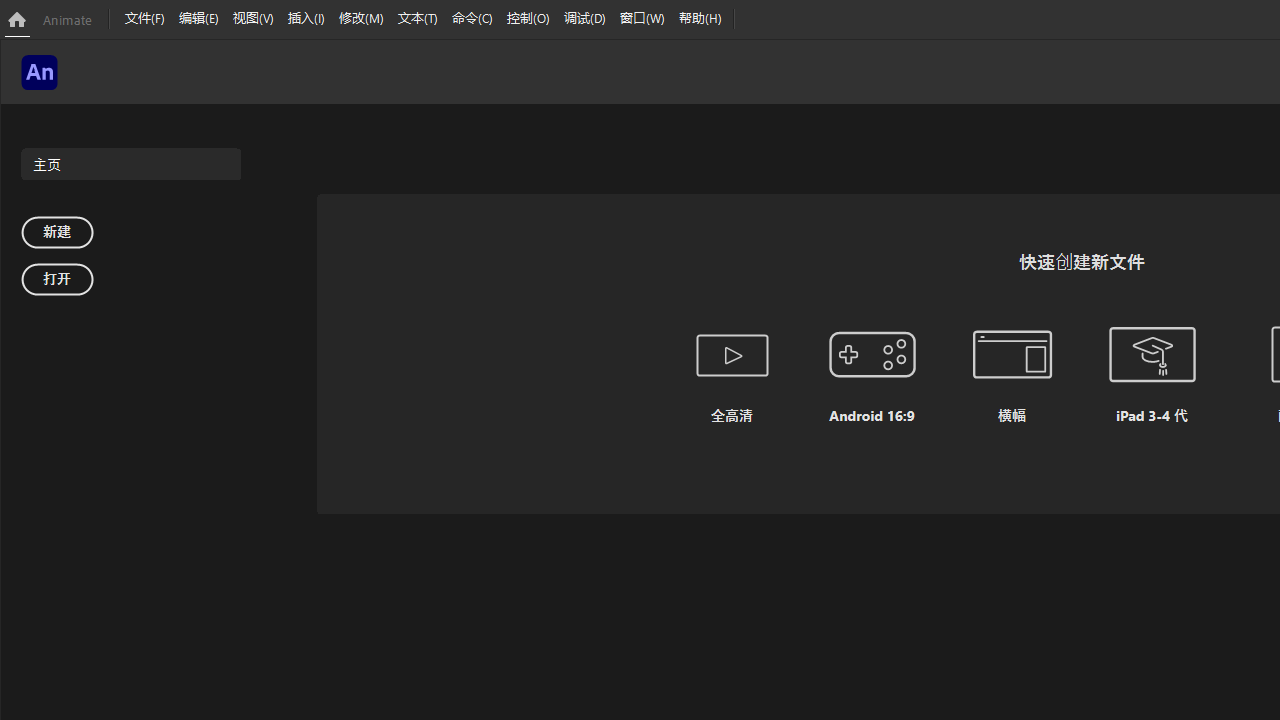
Task: Open the 文件(F) menu
Action: click(144, 18)
